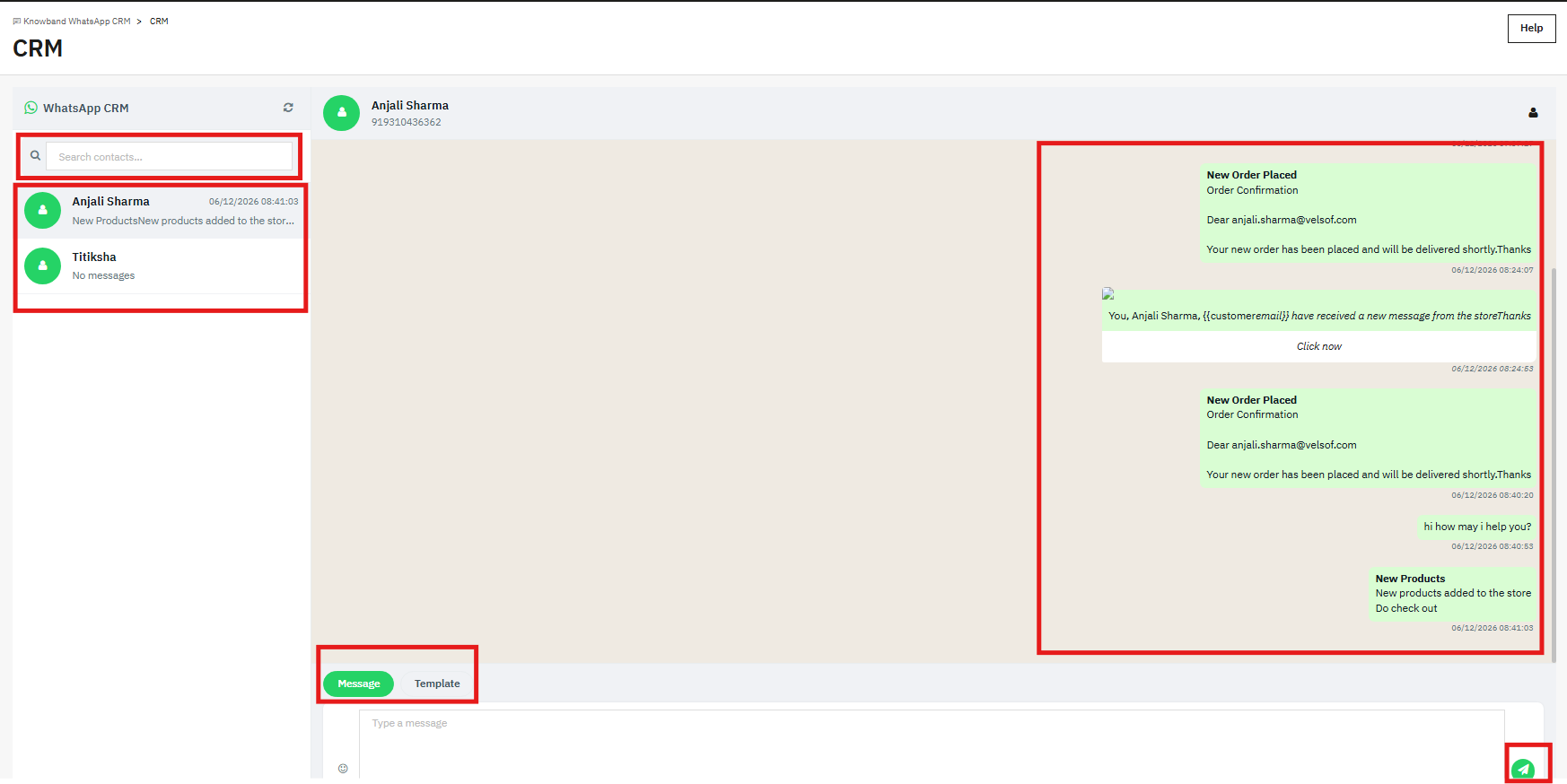The width and height of the screenshot is (1567, 784).
Task: Click the 'No messages' text under Titiksha
Action: [x=103, y=275]
